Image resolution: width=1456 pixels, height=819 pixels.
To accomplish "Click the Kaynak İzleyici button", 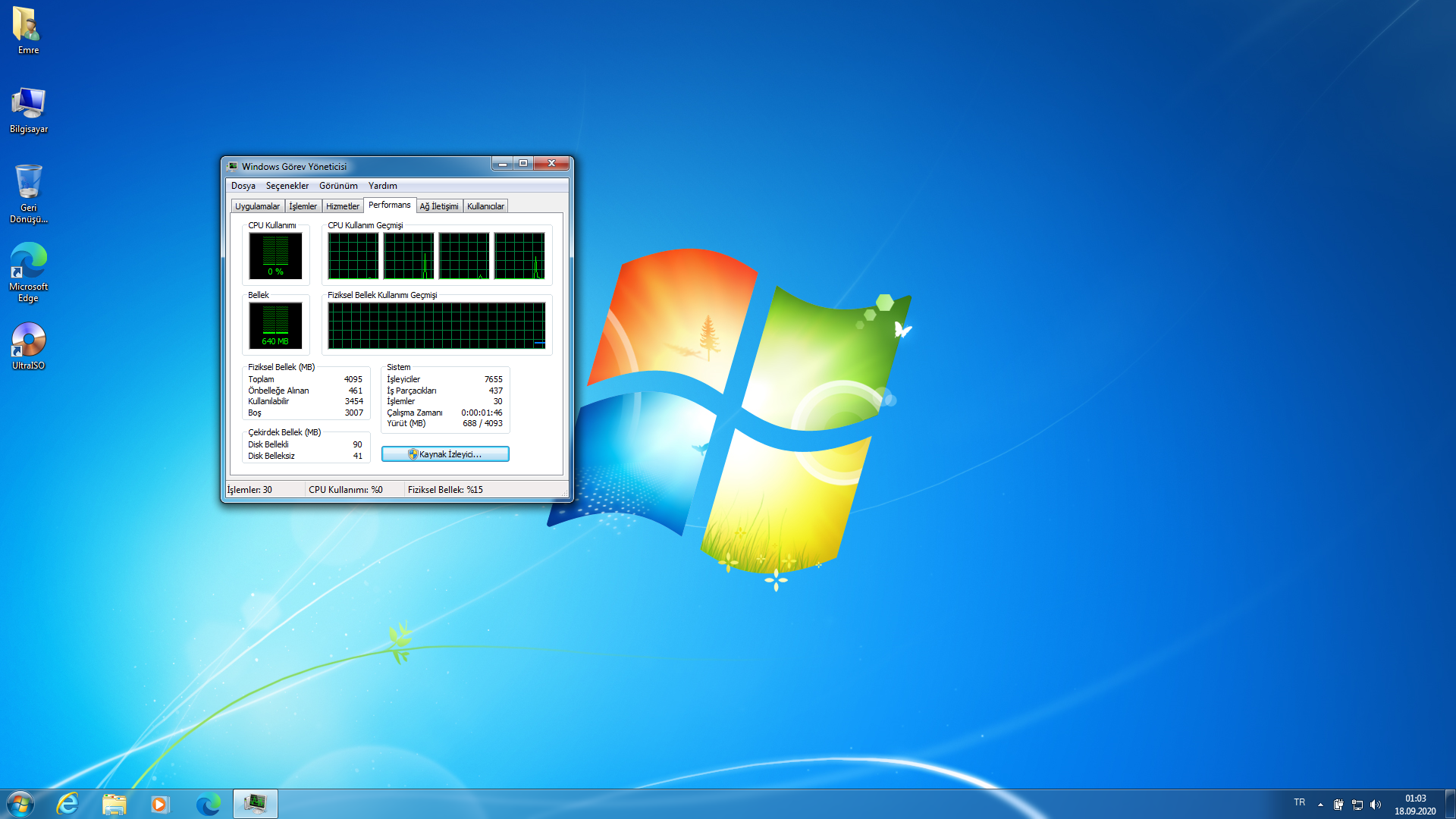I will click(445, 454).
